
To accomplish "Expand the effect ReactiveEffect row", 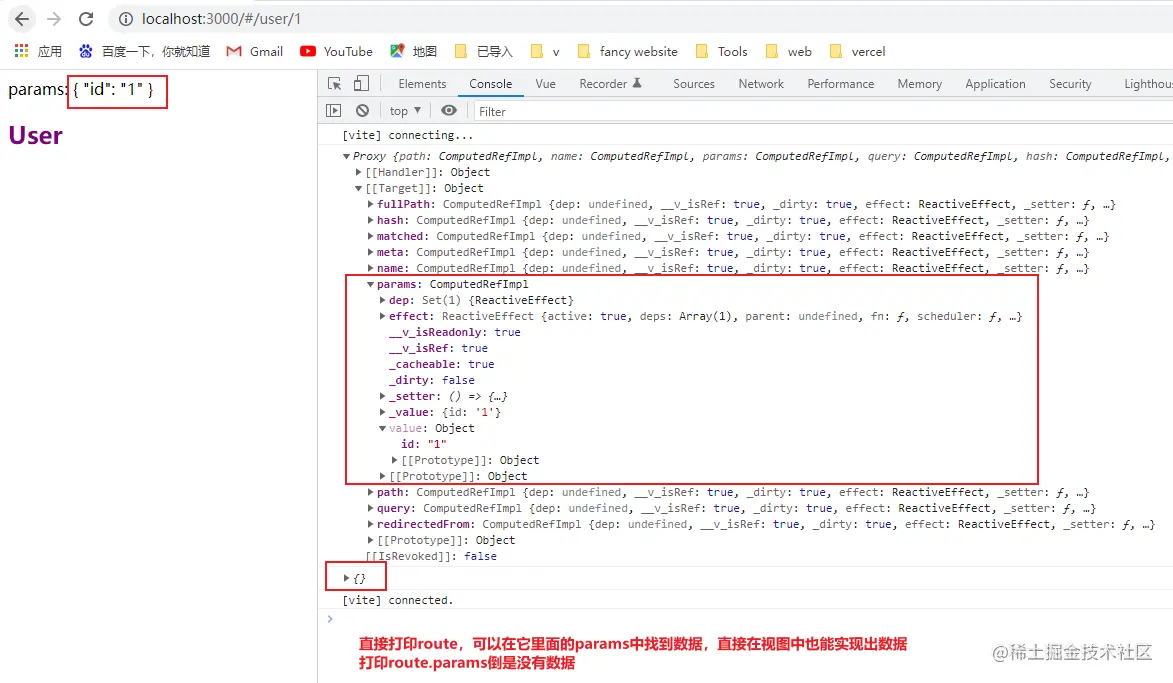I will [x=382, y=316].
